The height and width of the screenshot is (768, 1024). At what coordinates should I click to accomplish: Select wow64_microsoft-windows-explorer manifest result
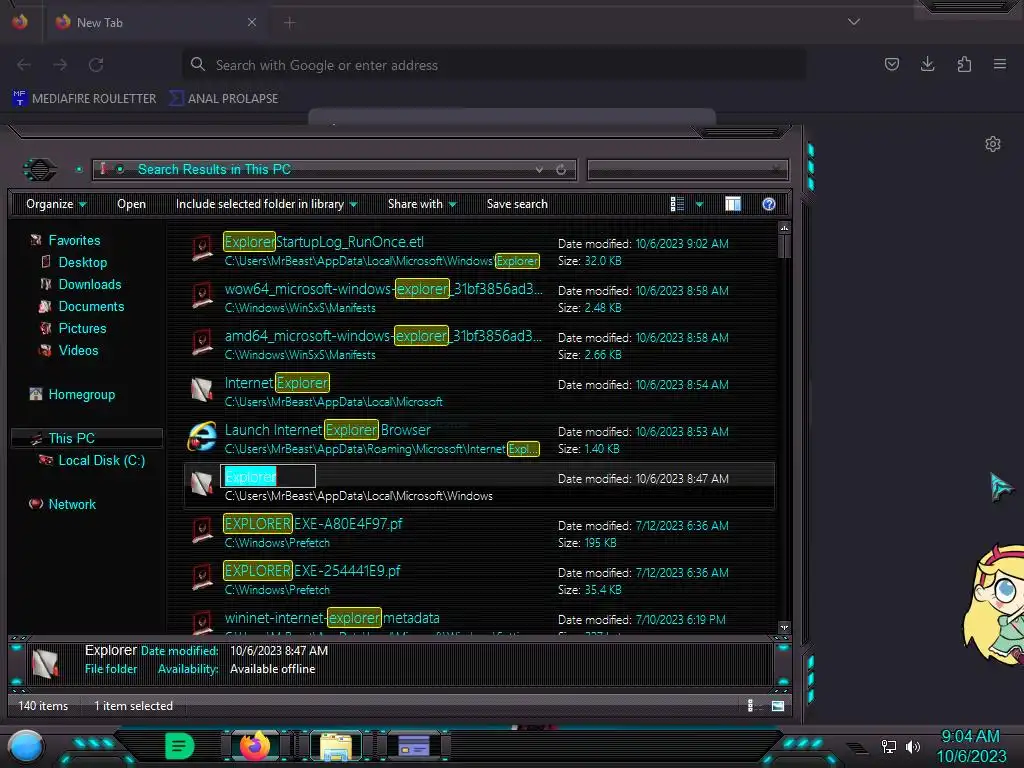480,298
